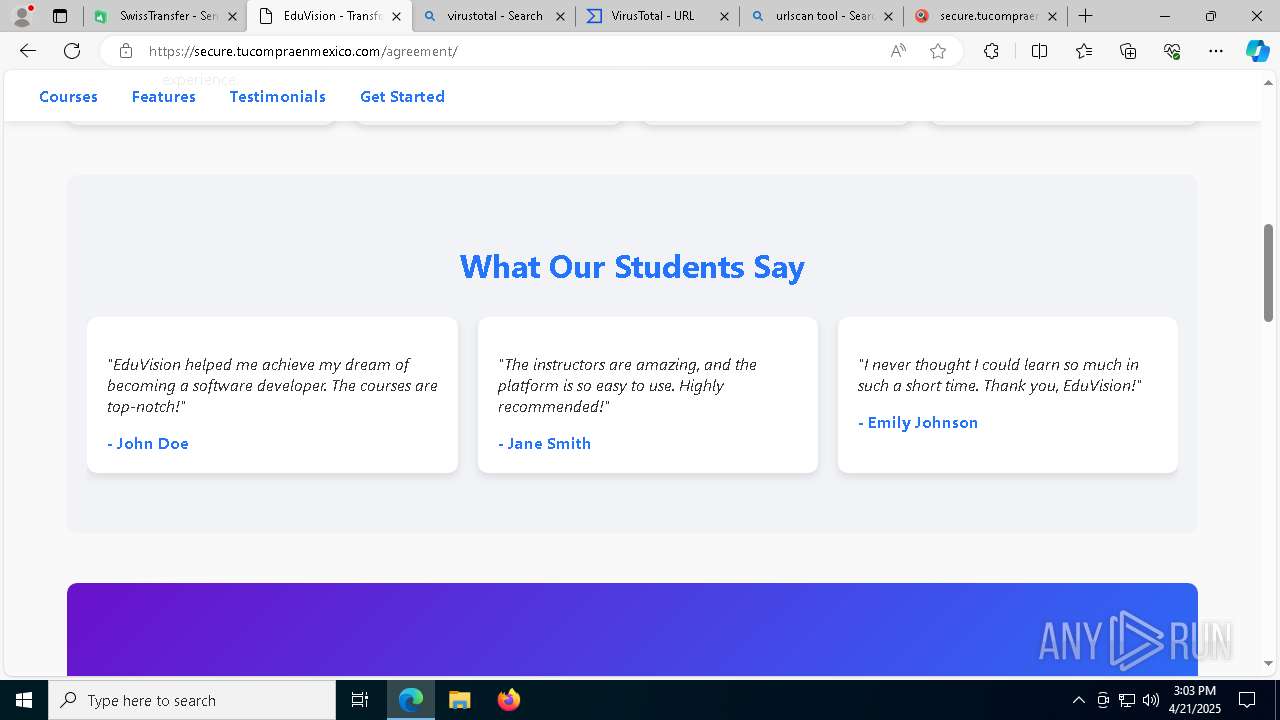The width and height of the screenshot is (1280, 720).
Task: Close the urlscan tool Search tab
Action: point(888,16)
